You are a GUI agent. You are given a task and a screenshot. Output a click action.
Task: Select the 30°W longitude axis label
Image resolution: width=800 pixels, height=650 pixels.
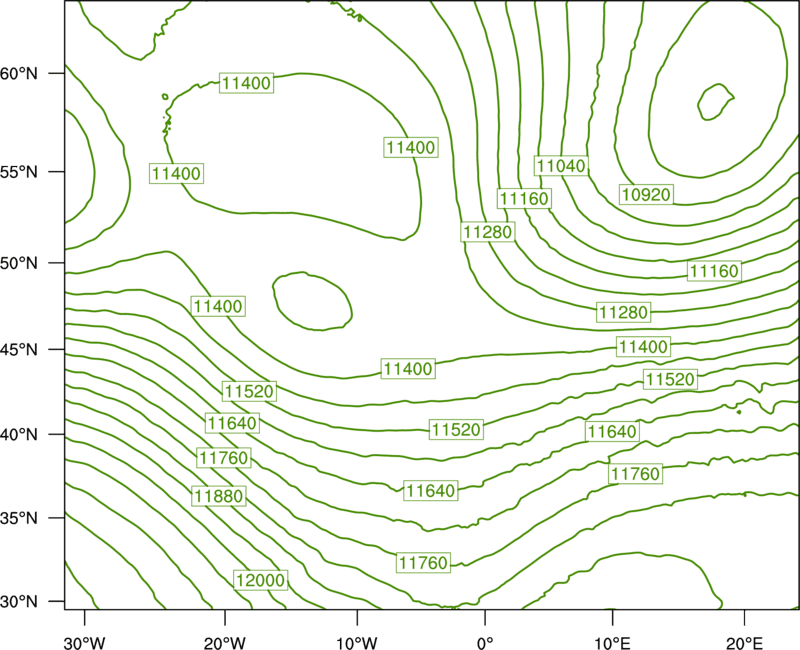[84, 643]
